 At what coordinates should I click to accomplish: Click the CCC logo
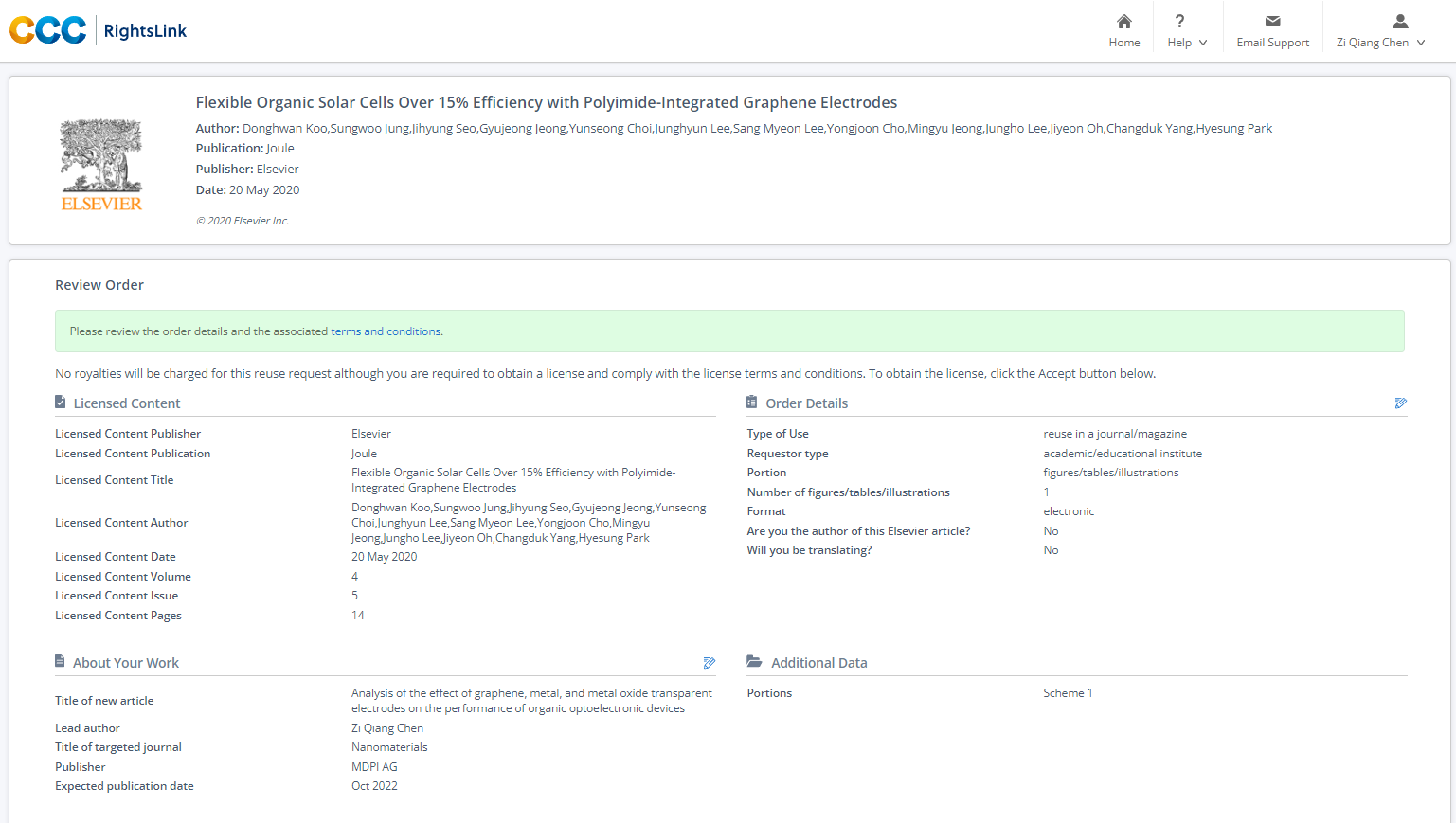click(x=48, y=30)
